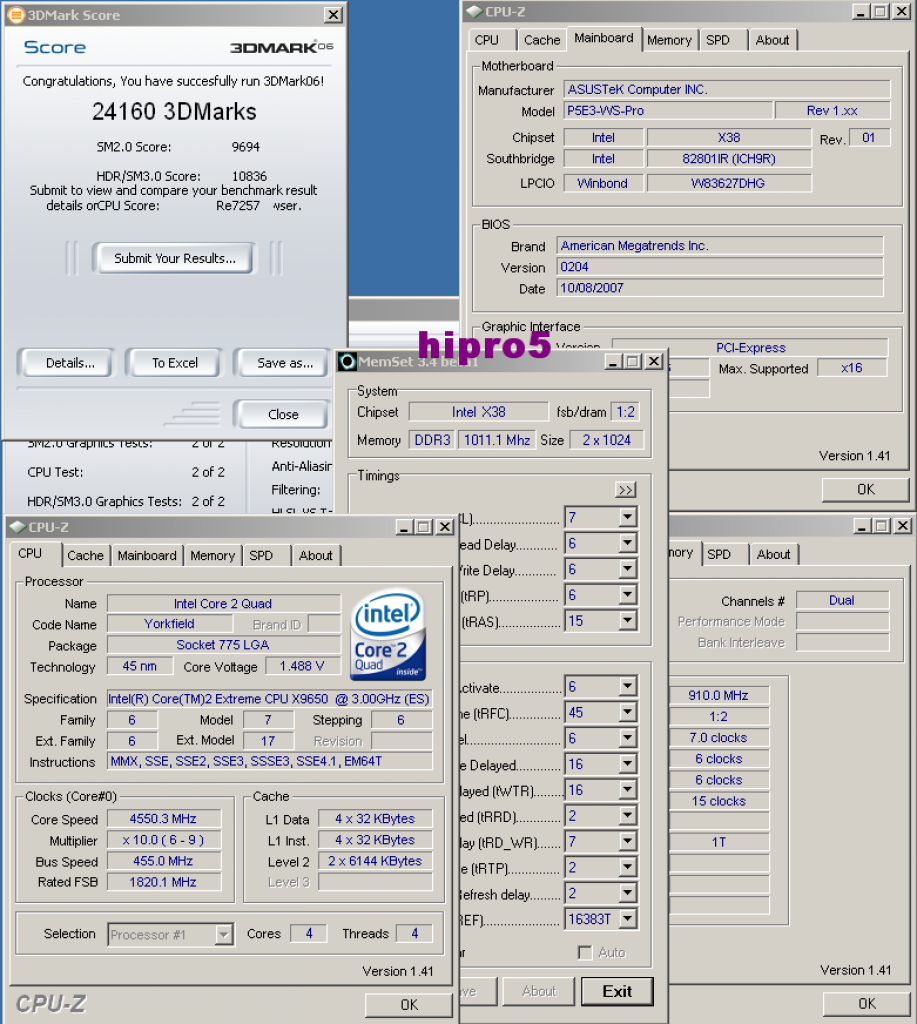Click Submit Your Results button
The image size is (917, 1024).
(174, 258)
